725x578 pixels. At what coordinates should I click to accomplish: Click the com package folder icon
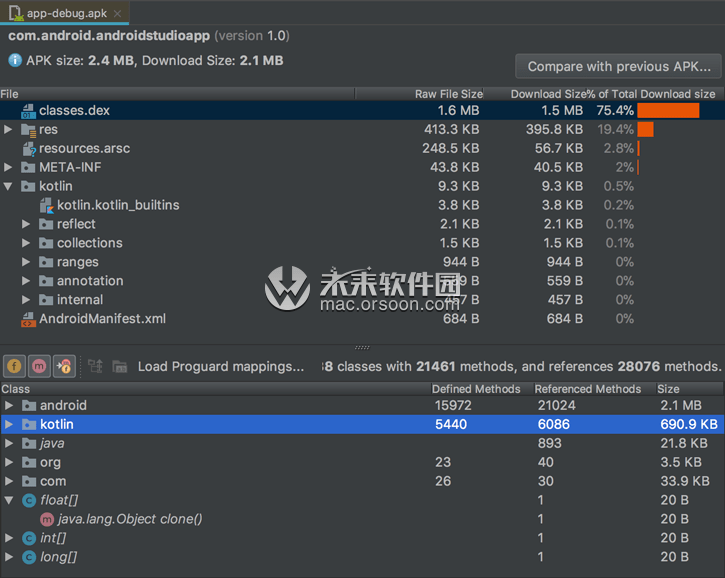pos(29,481)
